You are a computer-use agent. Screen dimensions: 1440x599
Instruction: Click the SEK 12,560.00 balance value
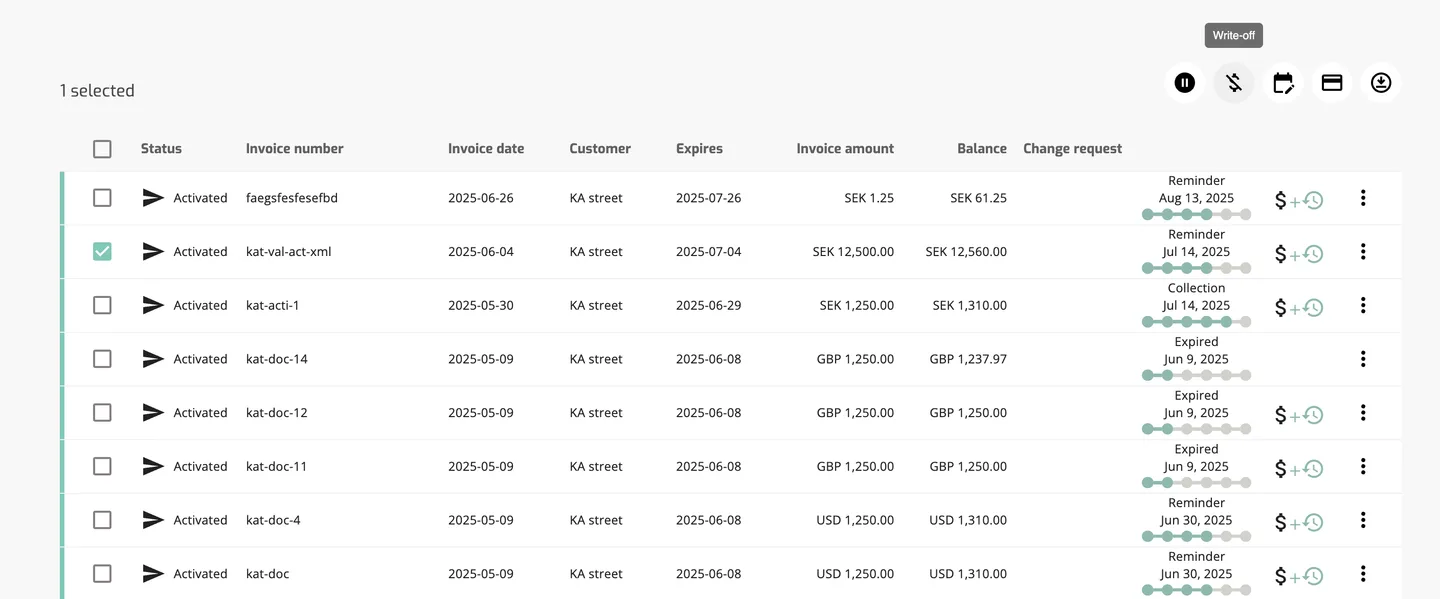966,252
